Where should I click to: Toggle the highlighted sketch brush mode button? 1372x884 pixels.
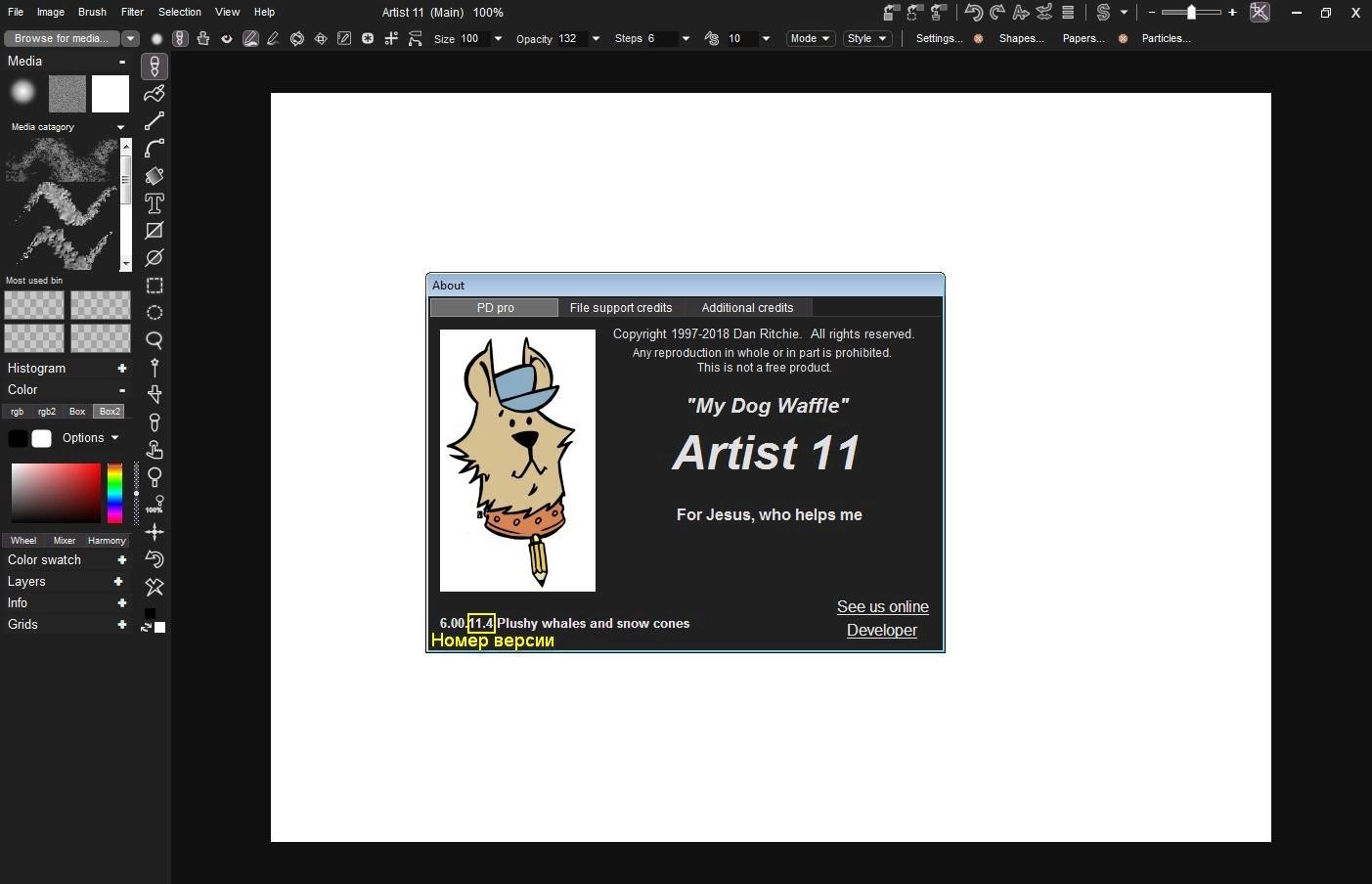coord(250,39)
